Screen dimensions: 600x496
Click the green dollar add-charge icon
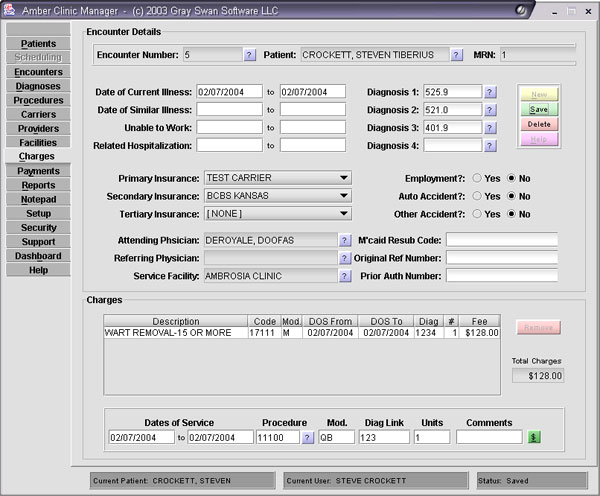534,437
